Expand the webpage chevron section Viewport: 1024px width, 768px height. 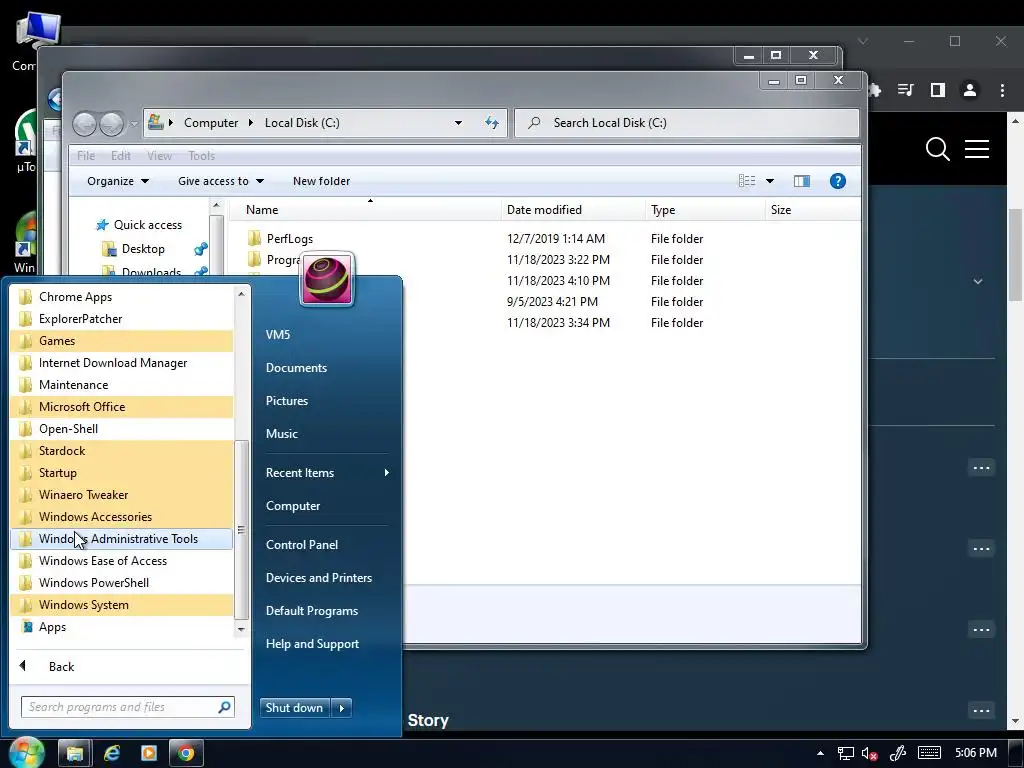(978, 281)
